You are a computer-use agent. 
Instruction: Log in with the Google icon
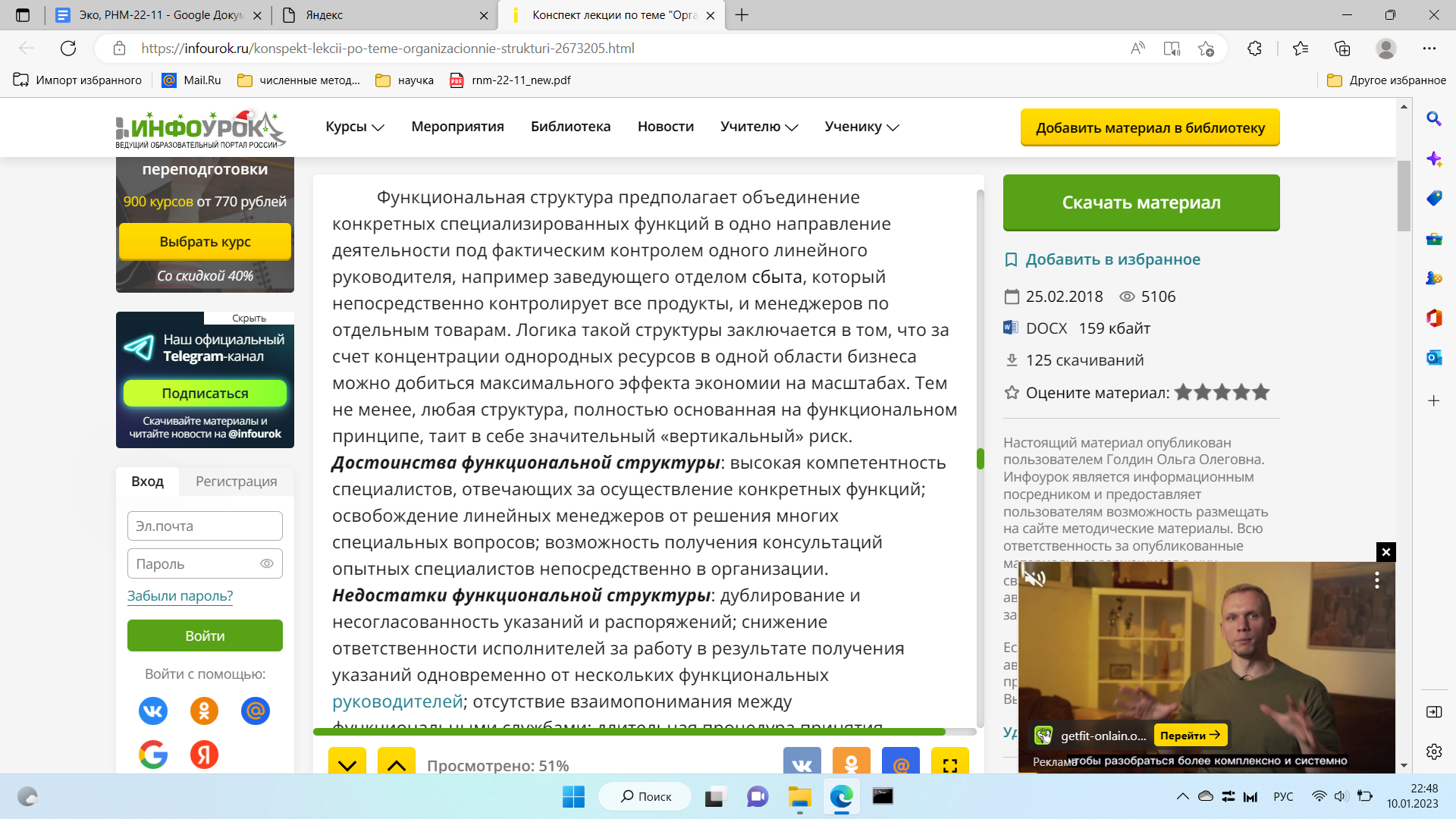click(153, 755)
